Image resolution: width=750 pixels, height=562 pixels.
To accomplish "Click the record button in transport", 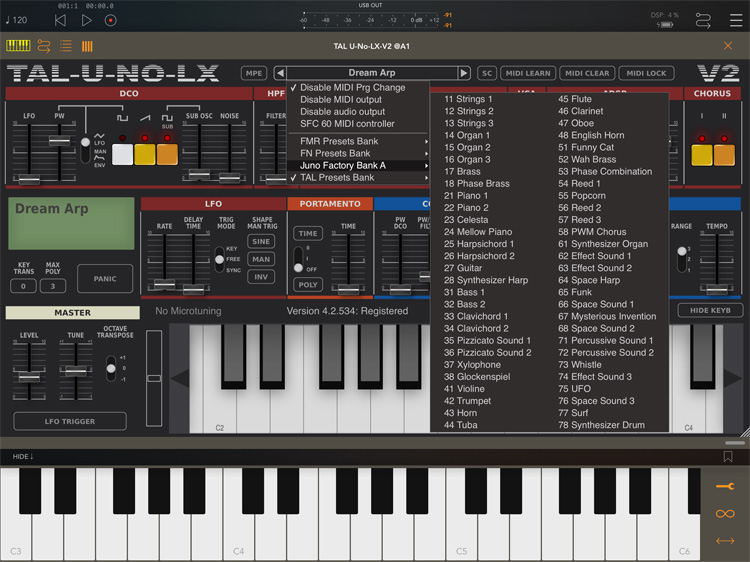I will tap(110, 21).
